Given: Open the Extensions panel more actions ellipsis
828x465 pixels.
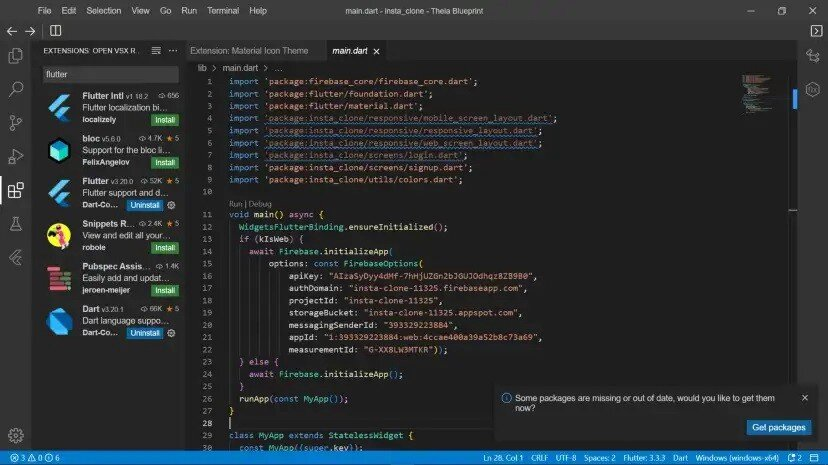Looking at the screenshot, I should 174,50.
